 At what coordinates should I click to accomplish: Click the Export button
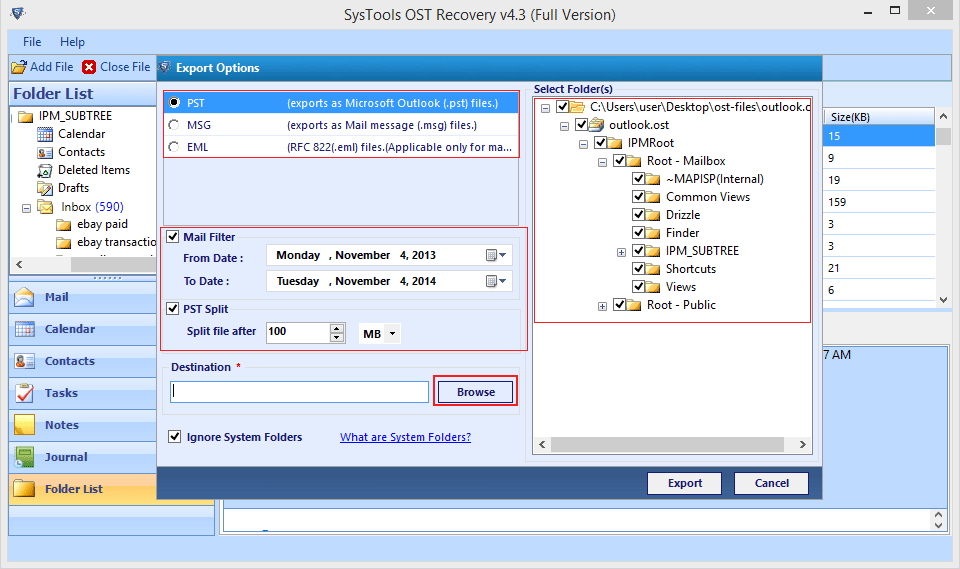pyautogui.click(x=684, y=483)
